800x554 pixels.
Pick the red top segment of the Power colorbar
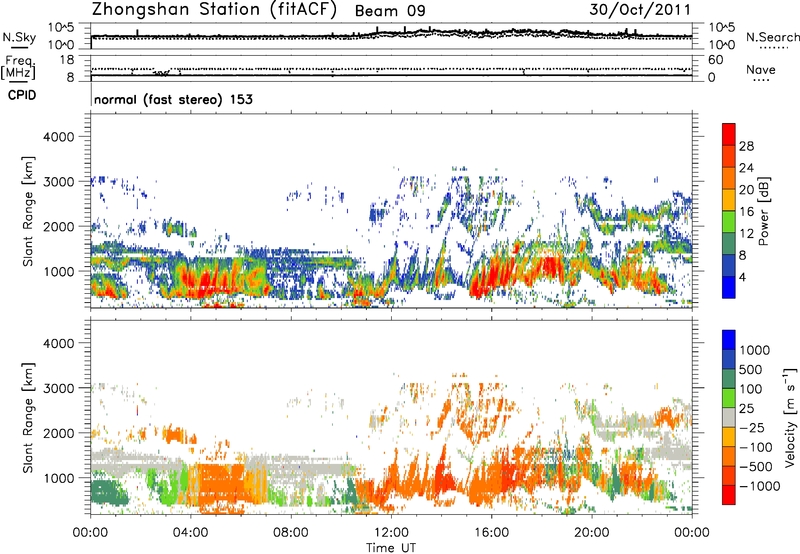tap(729, 135)
